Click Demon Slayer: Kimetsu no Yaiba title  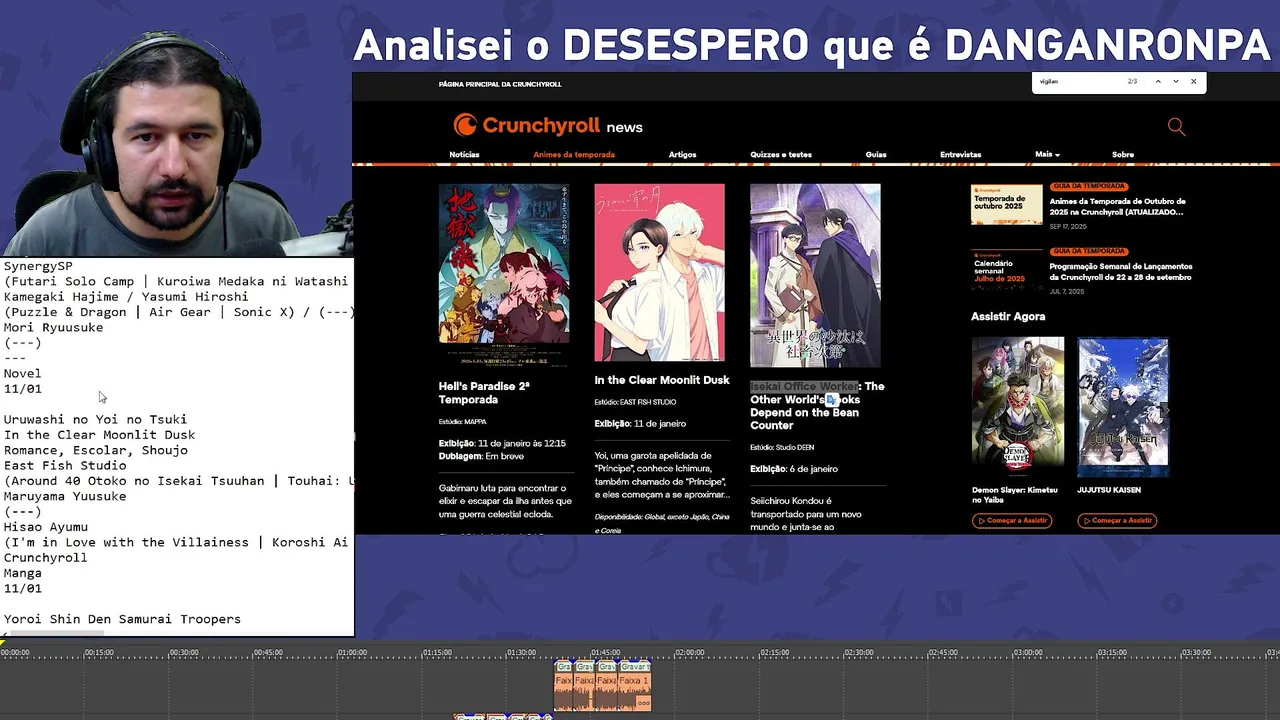click(1015, 495)
